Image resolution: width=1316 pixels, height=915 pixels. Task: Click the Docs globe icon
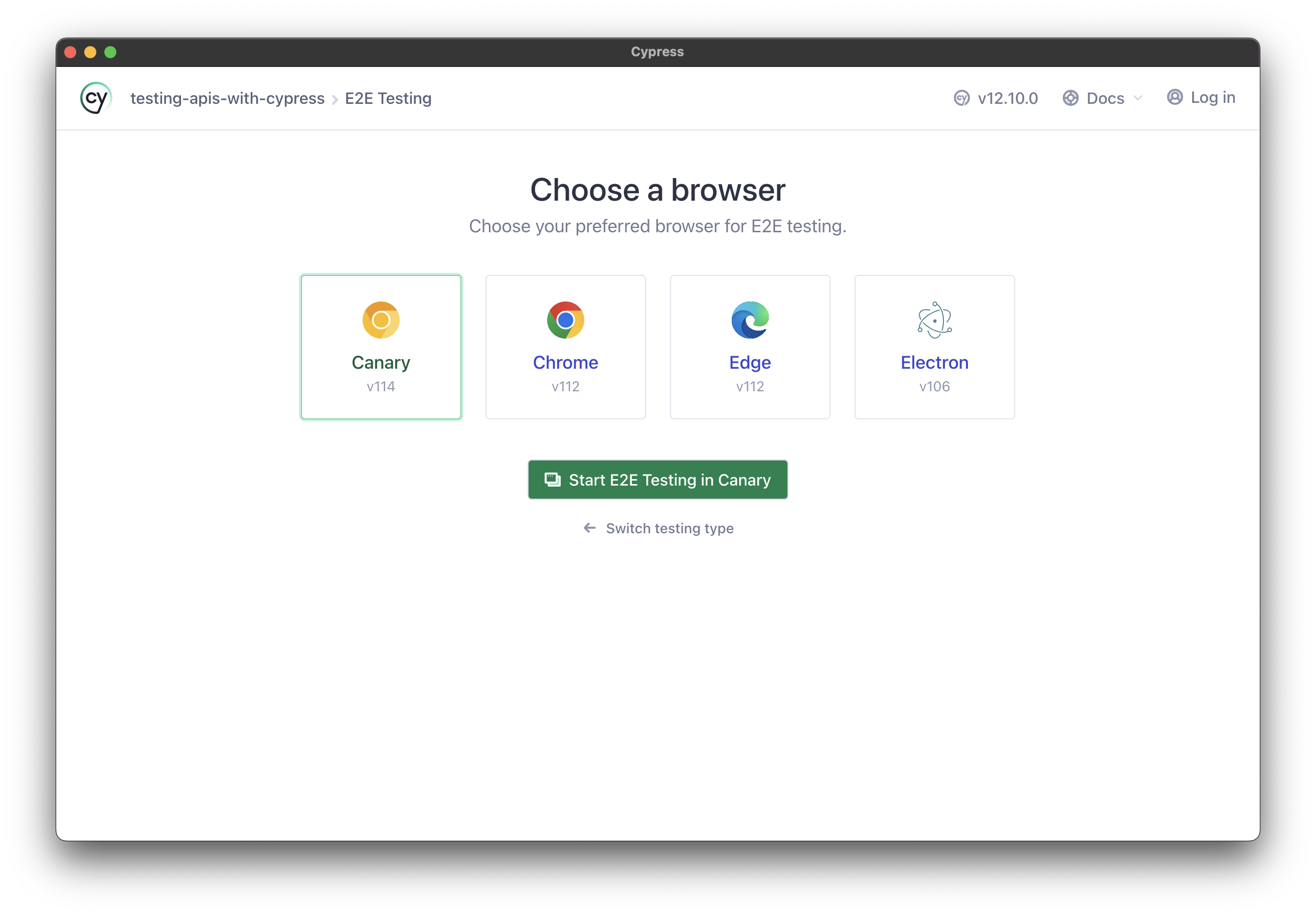(x=1070, y=98)
